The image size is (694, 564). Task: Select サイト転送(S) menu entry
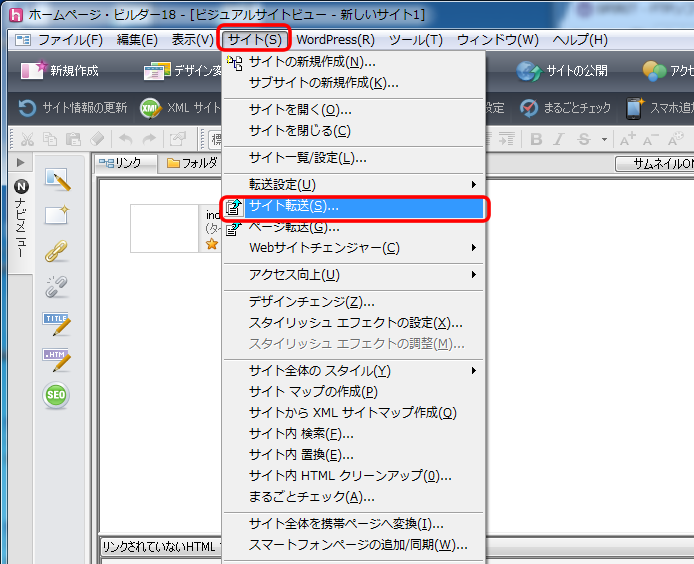(353, 206)
